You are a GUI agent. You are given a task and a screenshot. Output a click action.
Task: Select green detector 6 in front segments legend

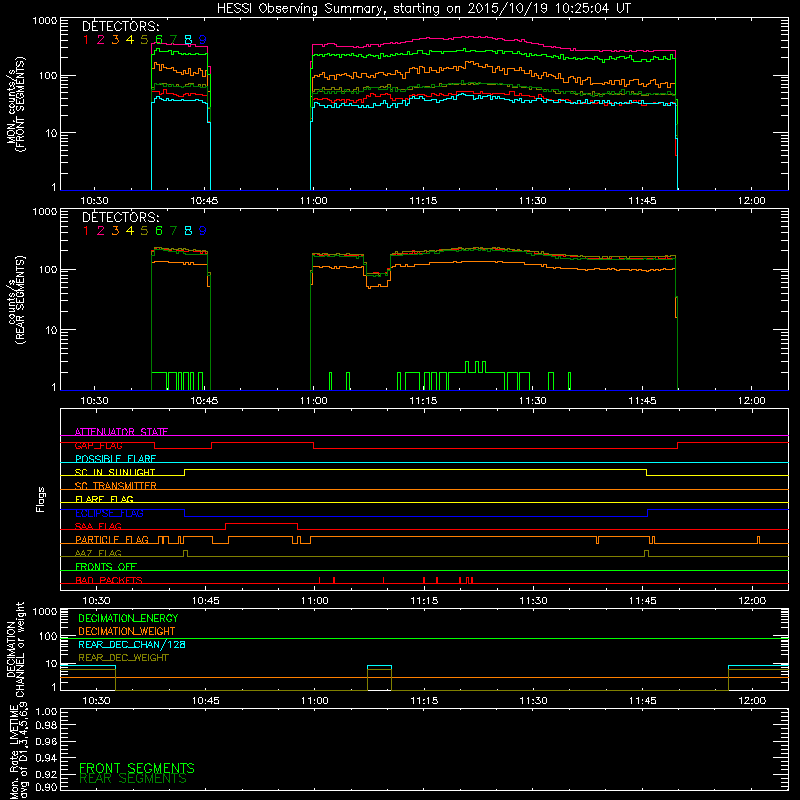click(x=159, y=40)
